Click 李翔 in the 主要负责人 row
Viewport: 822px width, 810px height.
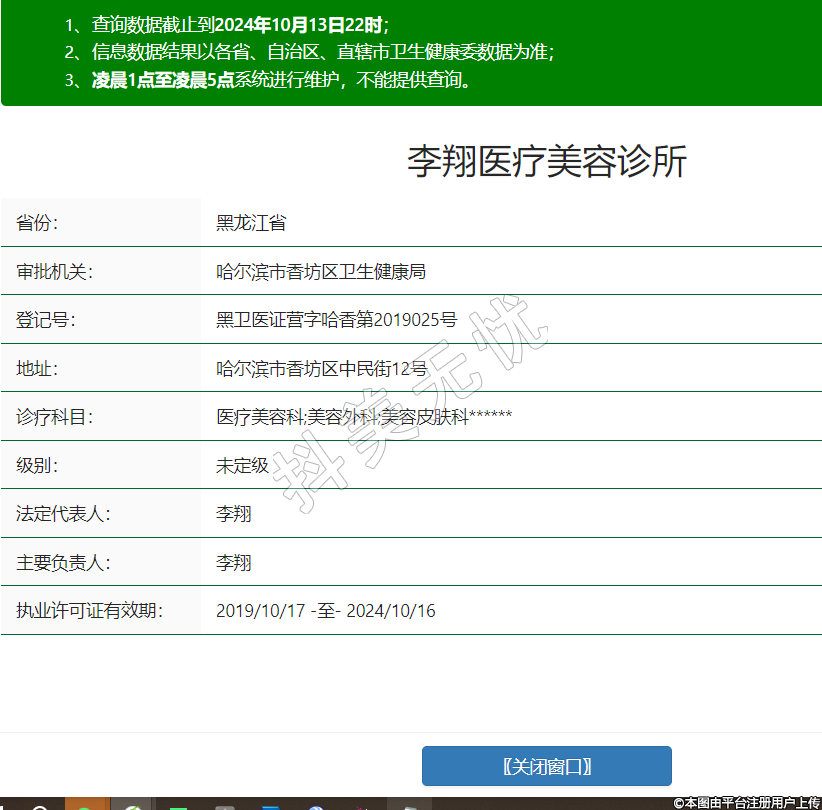tap(234, 563)
